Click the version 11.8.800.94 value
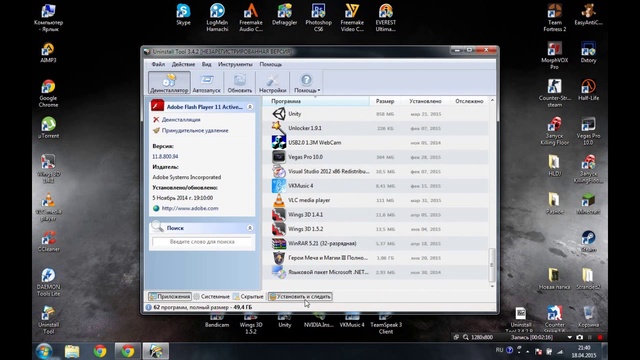The height and width of the screenshot is (360, 640). (x=165, y=157)
